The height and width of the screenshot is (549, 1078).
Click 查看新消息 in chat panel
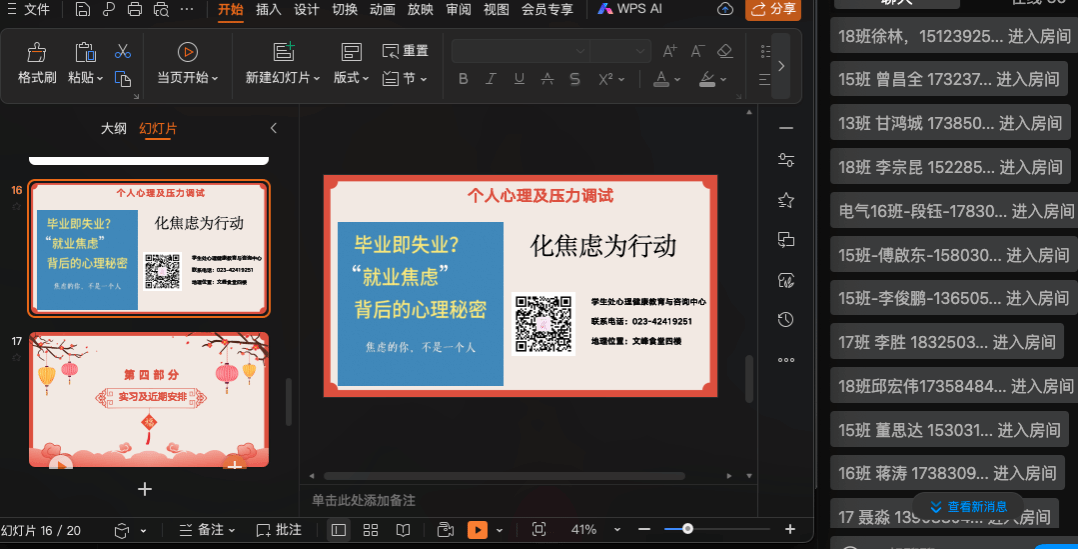tap(968, 507)
